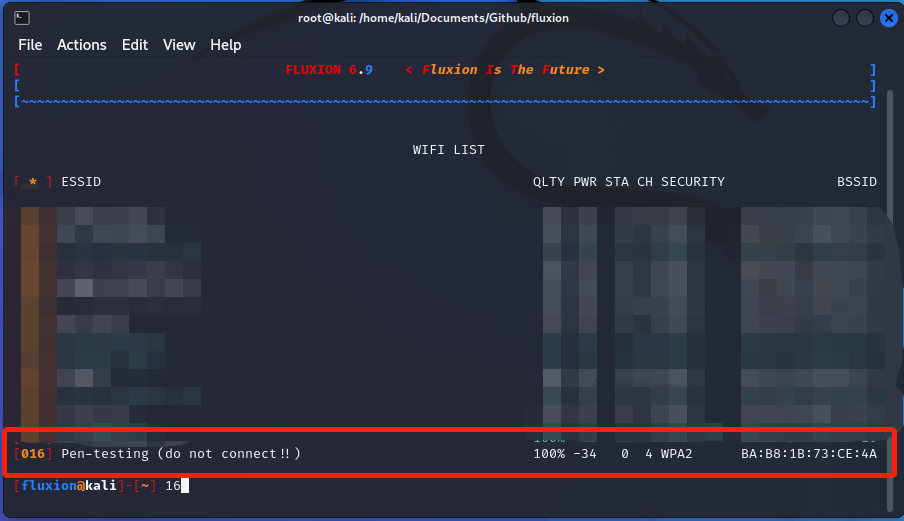The image size is (904, 521).
Task: Click BSSID BA:B8:1B:73:CE:4A
Action: 809,454
